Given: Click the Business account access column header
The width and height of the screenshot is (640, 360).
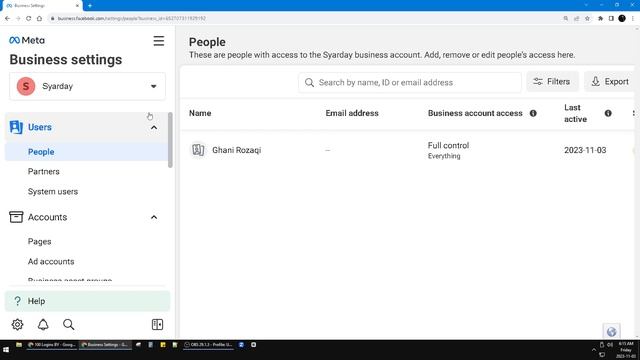Looking at the screenshot, I should 475,113.
